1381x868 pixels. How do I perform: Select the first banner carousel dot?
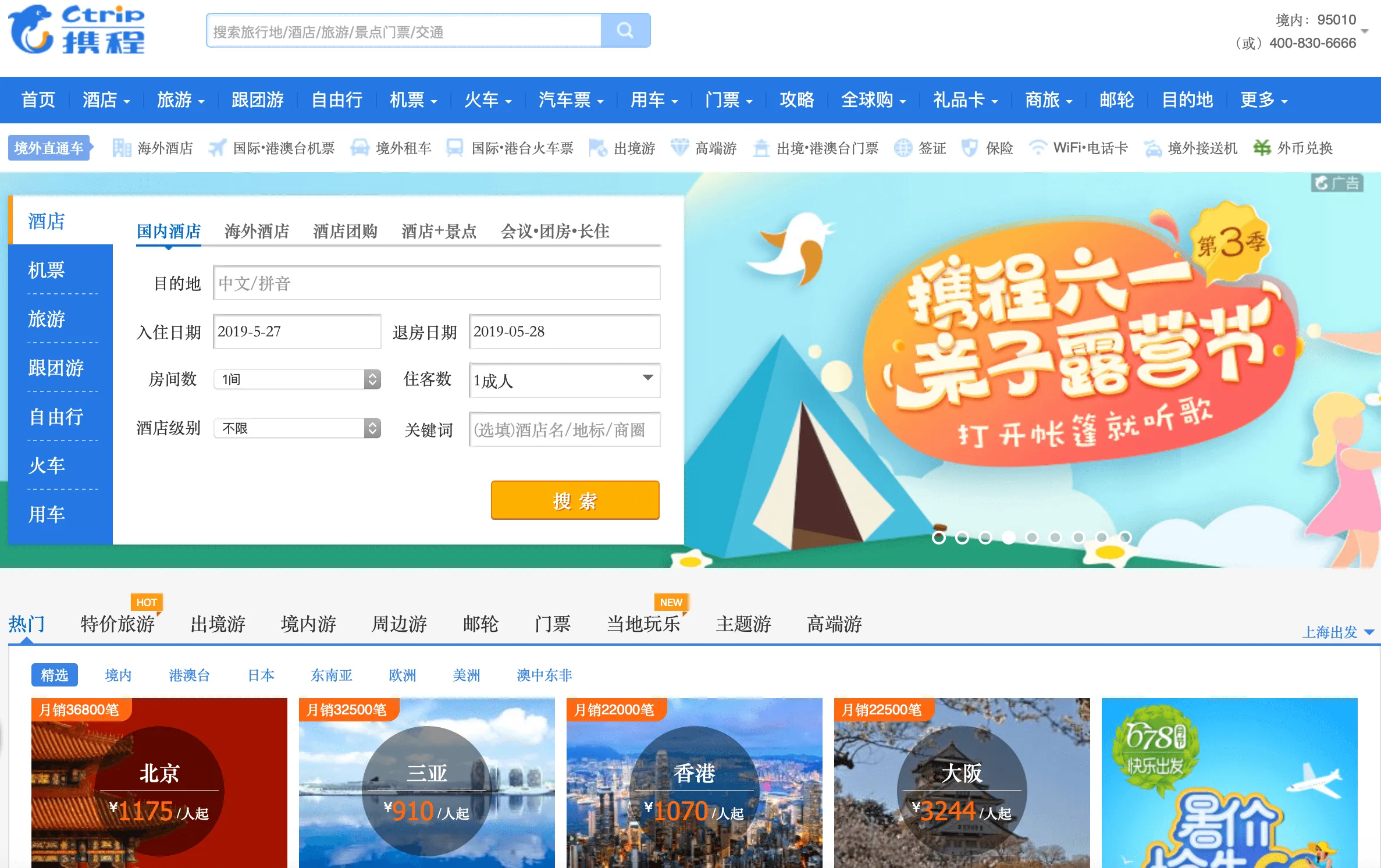(938, 538)
